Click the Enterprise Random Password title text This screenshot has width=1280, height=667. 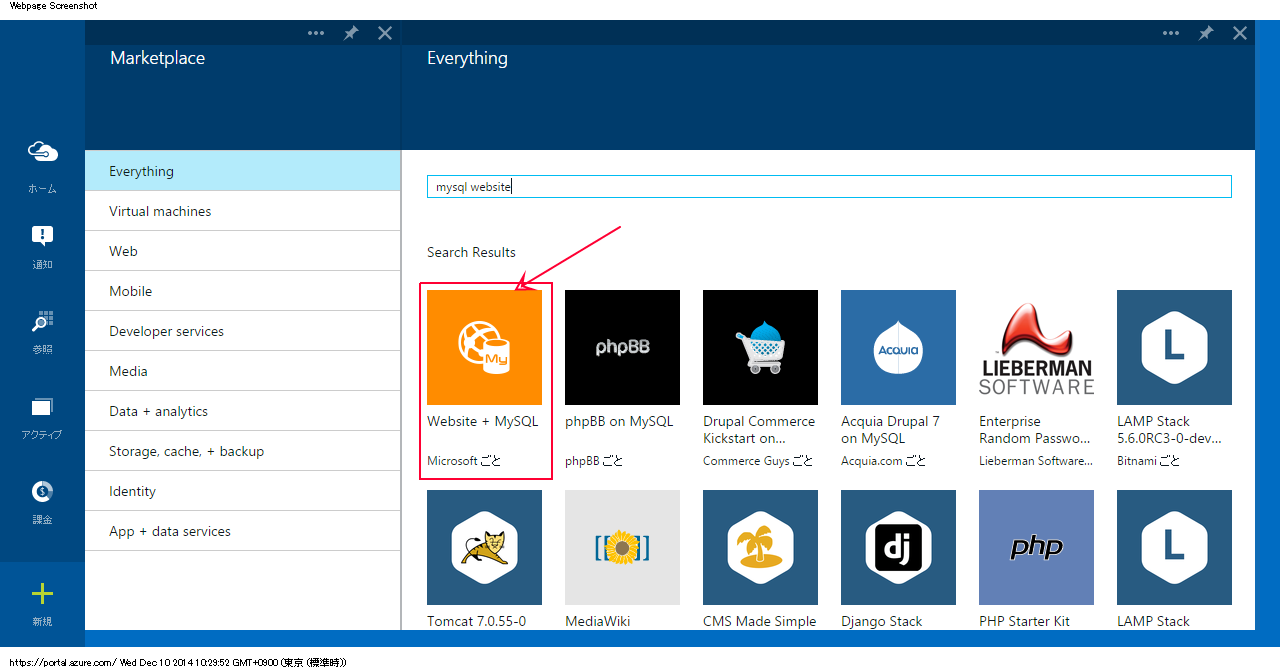tap(1035, 430)
